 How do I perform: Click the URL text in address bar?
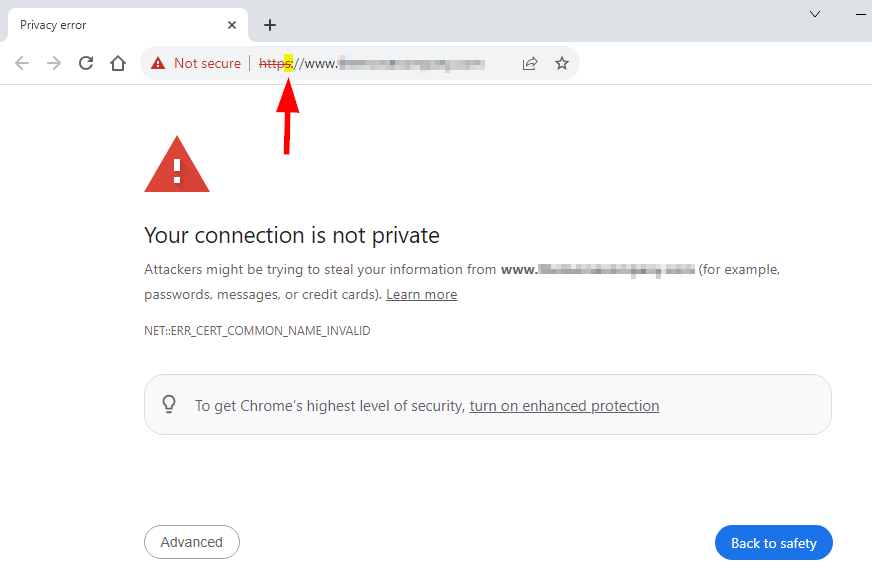pyautogui.click(x=371, y=63)
